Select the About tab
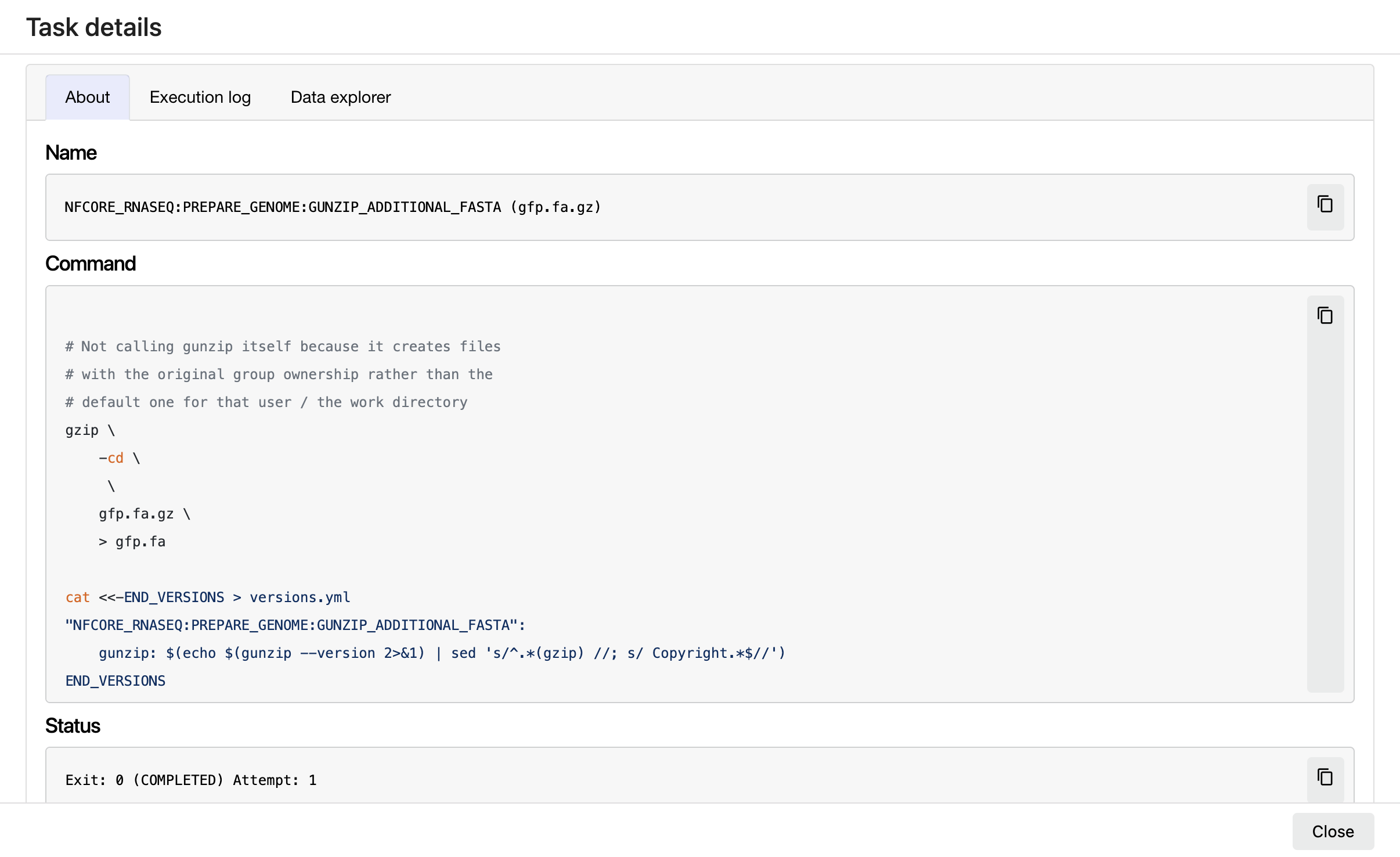The image size is (1400, 857). tap(87, 97)
